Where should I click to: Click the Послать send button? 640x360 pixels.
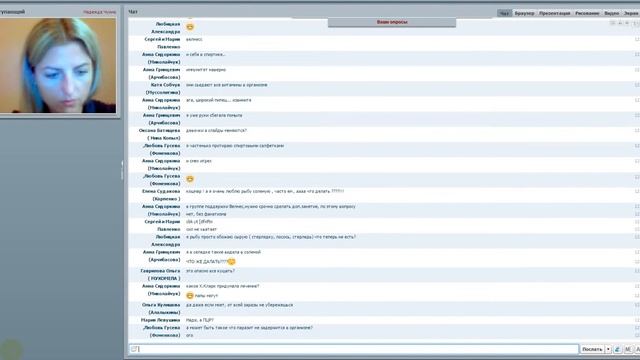[592, 349]
